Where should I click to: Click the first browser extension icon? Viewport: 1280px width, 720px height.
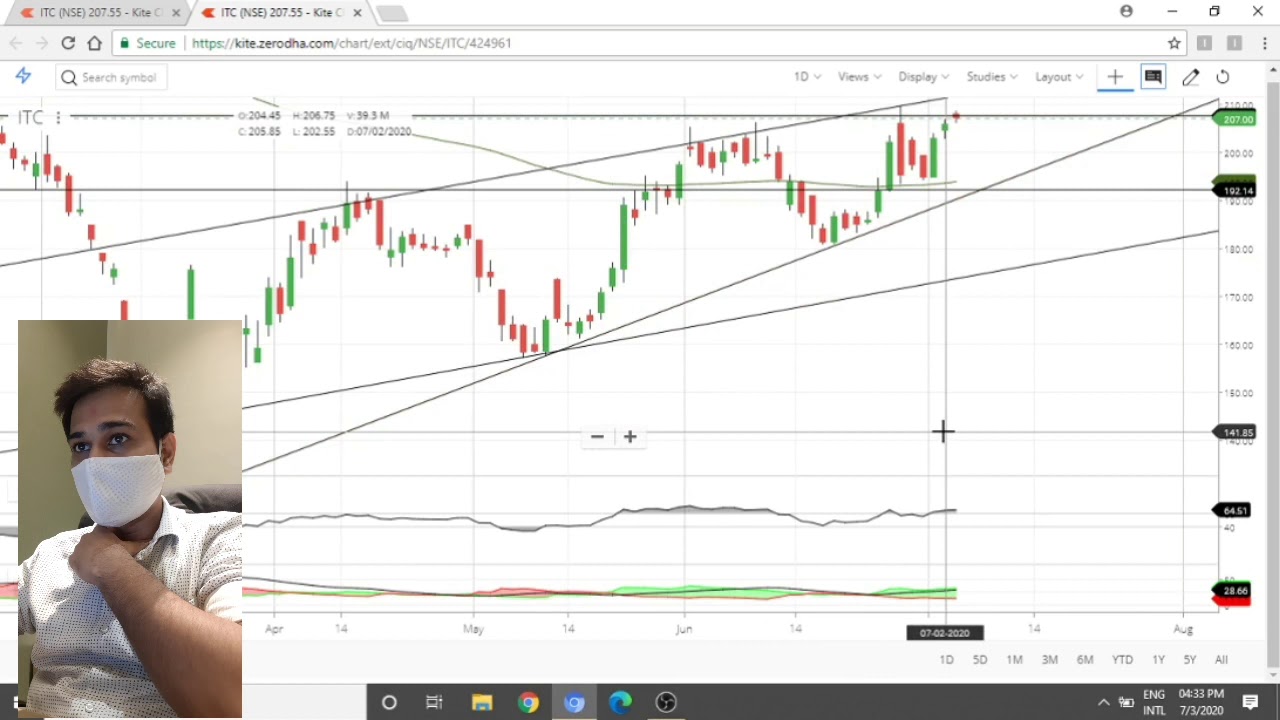[x=1204, y=43]
